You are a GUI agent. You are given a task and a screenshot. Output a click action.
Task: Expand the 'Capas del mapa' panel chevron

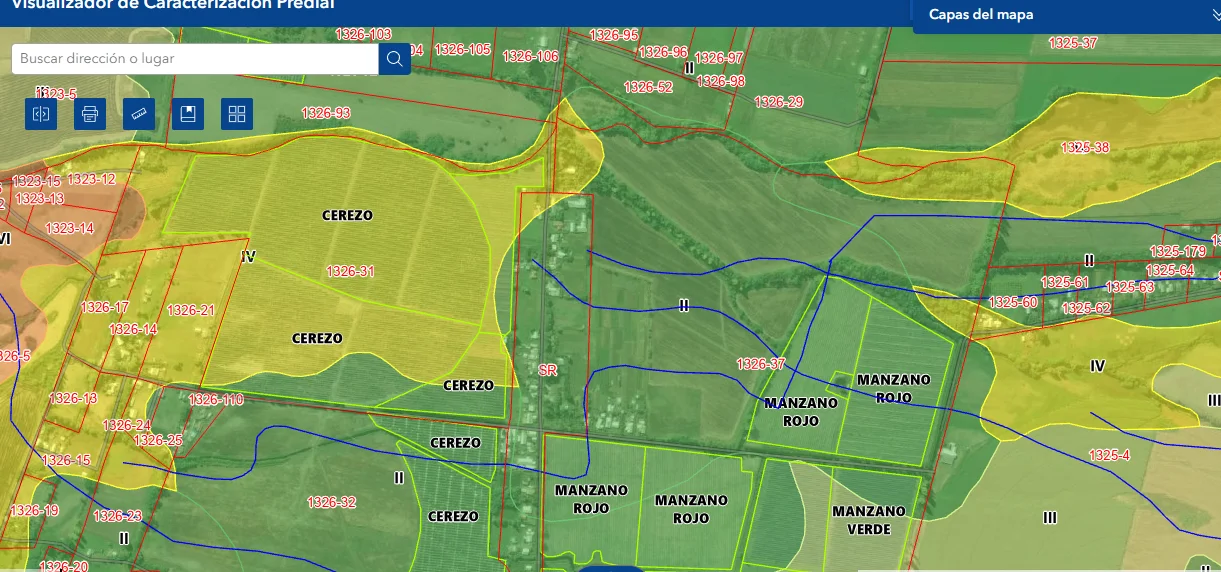[x=1210, y=15]
